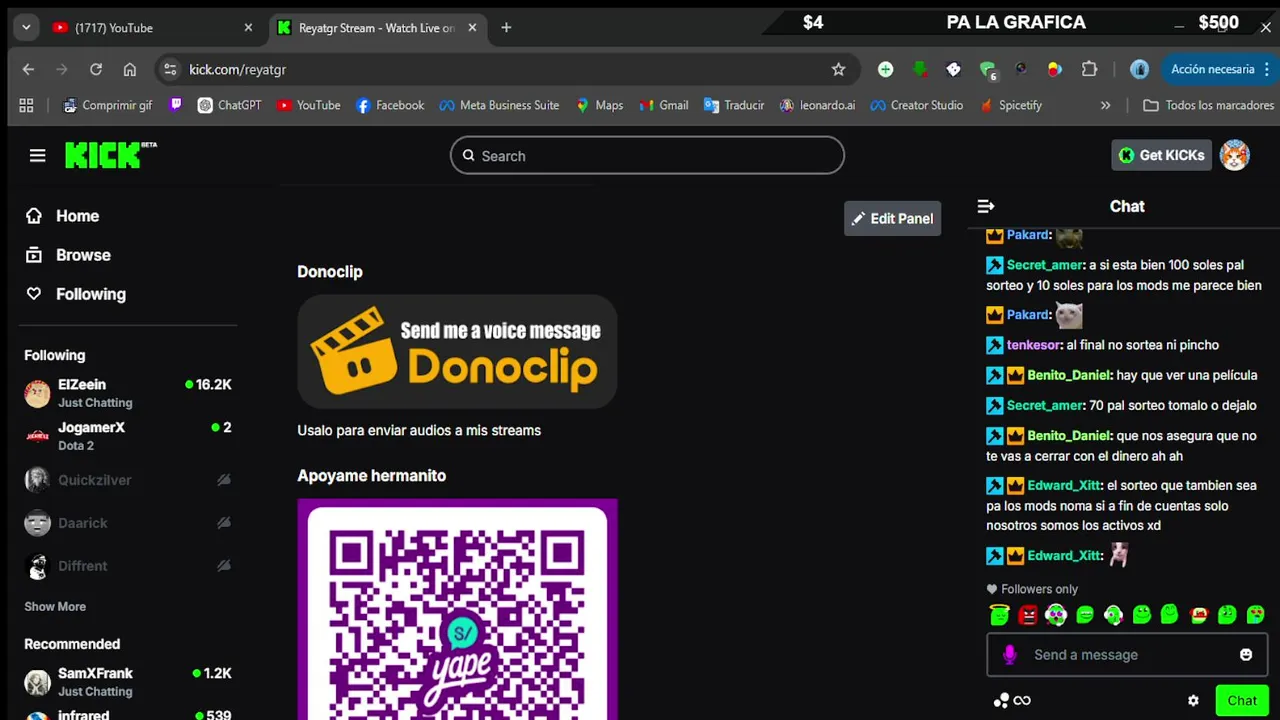The height and width of the screenshot is (720, 1280).
Task: Open offline Daarick channel
Action: click(128, 523)
